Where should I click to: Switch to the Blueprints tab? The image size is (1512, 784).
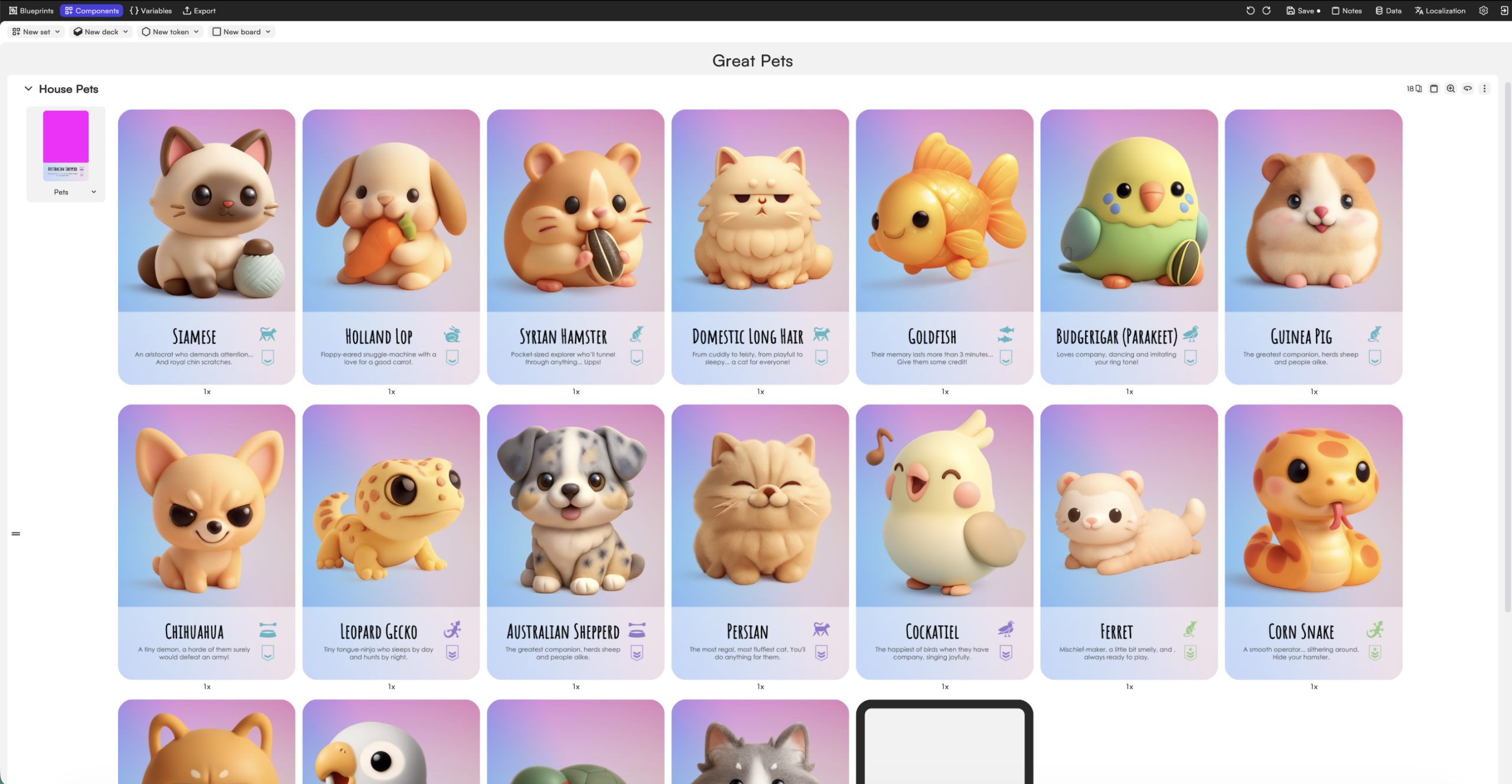click(x=31, y=11)
